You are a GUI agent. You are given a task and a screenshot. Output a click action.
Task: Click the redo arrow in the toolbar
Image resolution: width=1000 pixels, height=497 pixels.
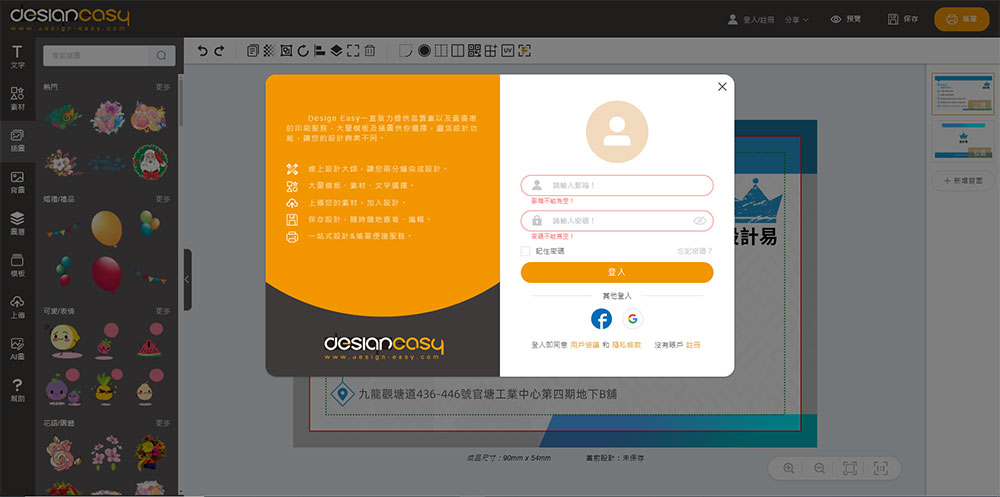220,51
